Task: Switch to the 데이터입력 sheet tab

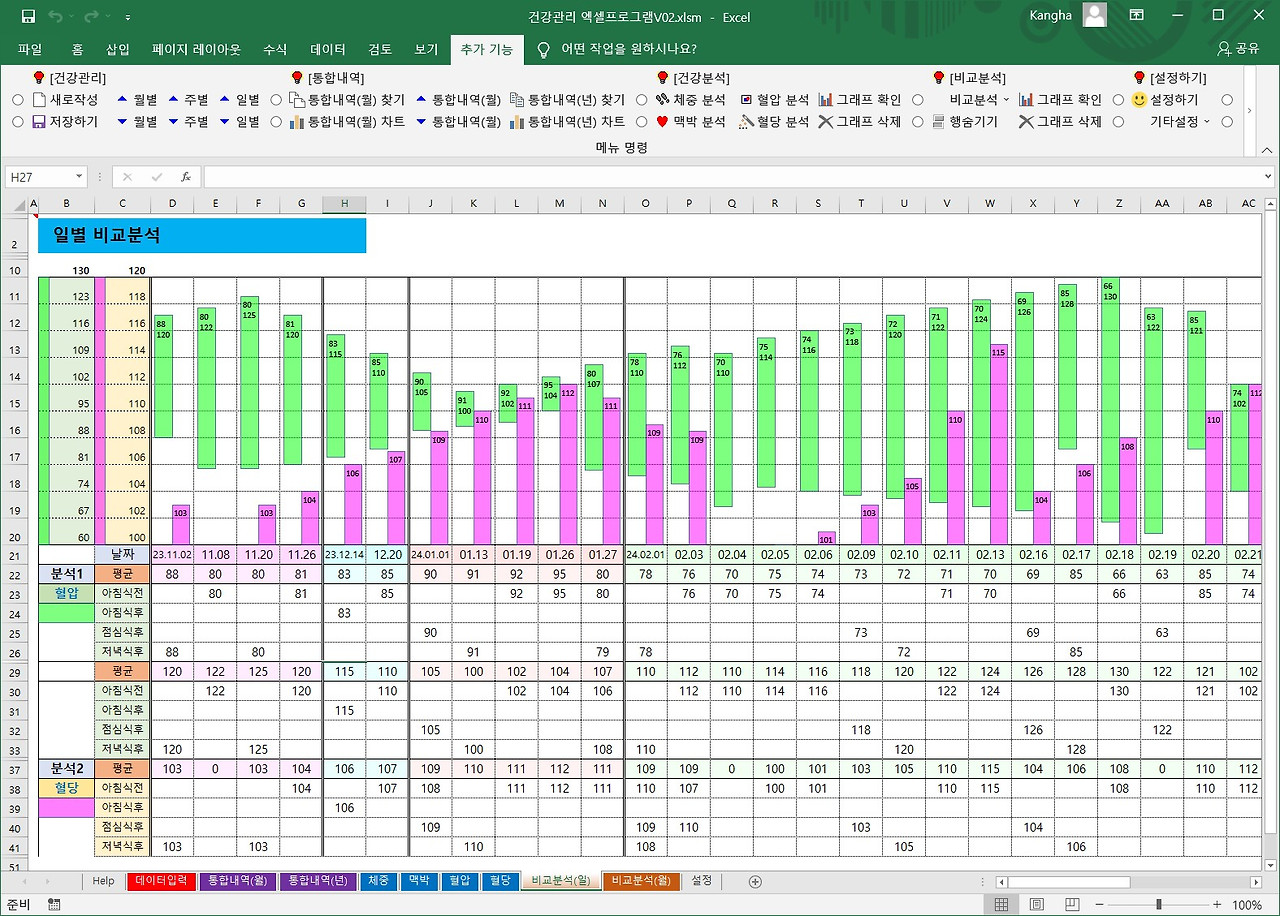Action: 160,881
